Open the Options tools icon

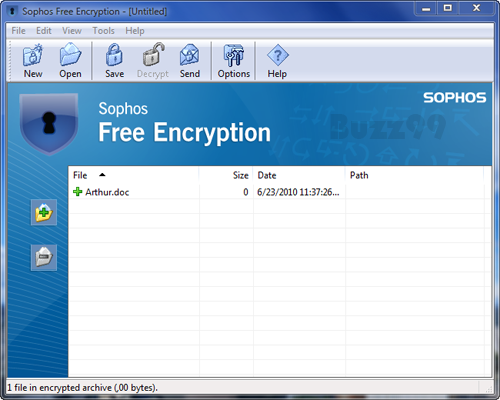click(x=234, y=60)
